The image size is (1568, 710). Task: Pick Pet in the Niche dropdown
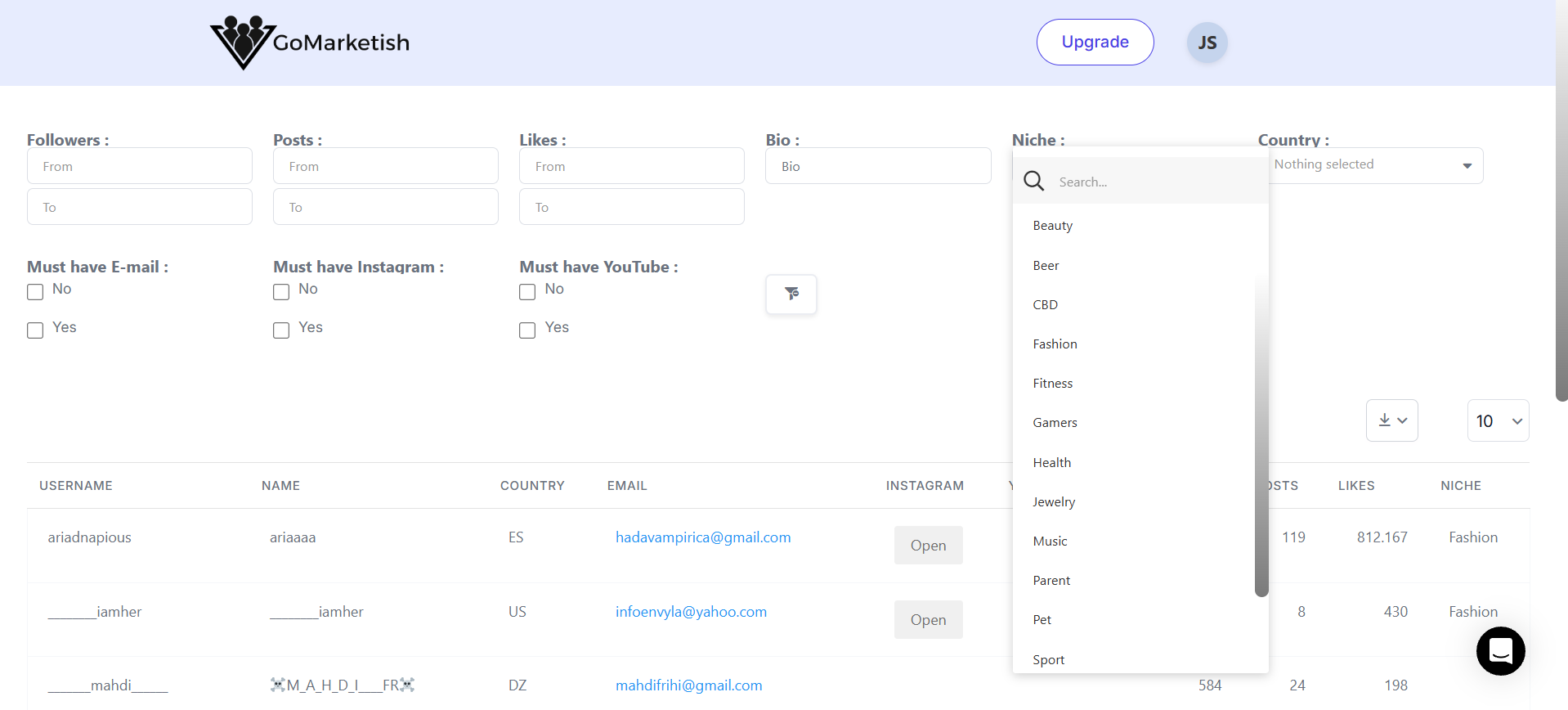click(x=1134, y=620)
